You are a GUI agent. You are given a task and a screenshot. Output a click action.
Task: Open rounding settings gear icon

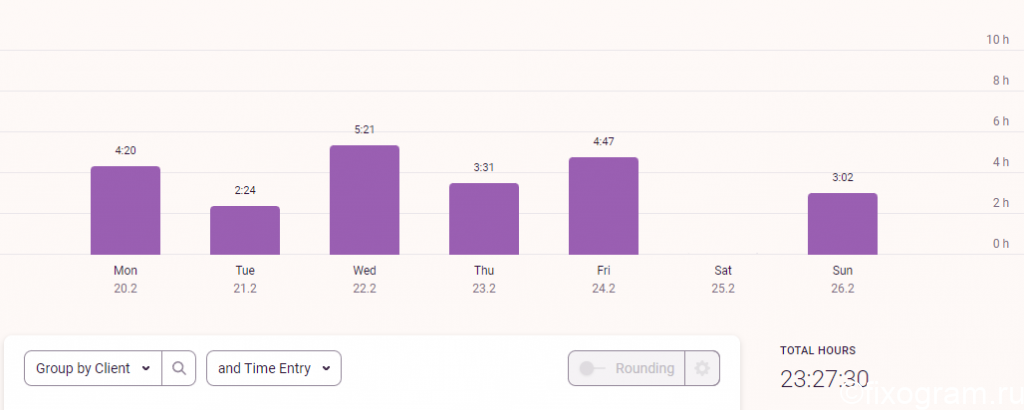(702, 368)
